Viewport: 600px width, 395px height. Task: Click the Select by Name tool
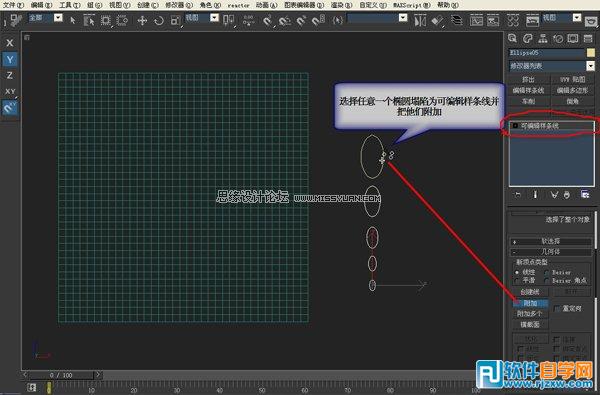(x=89, y=20)
